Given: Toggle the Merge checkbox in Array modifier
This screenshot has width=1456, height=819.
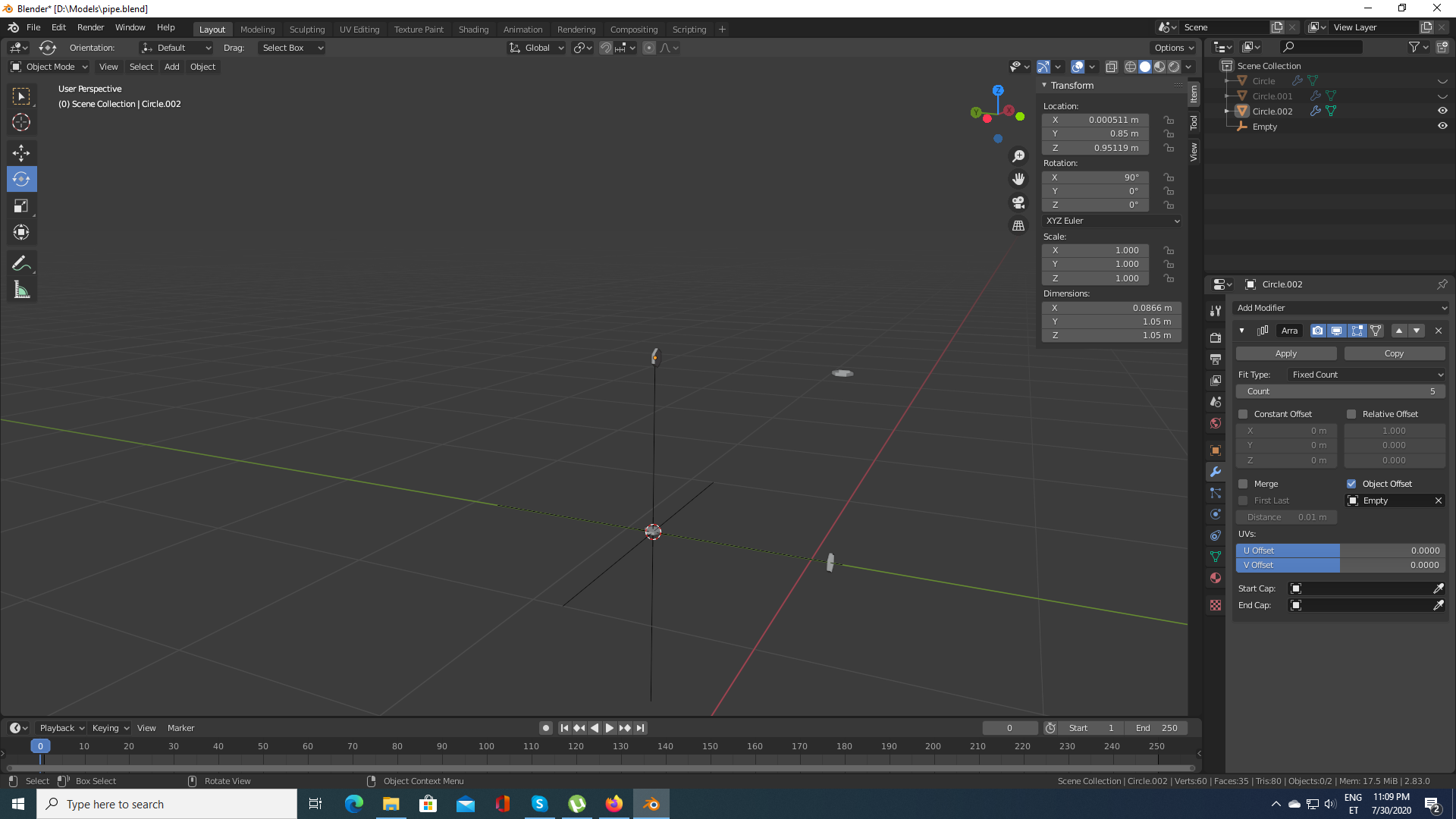Looking at the screenshot, I should [x=1244, y=483].
